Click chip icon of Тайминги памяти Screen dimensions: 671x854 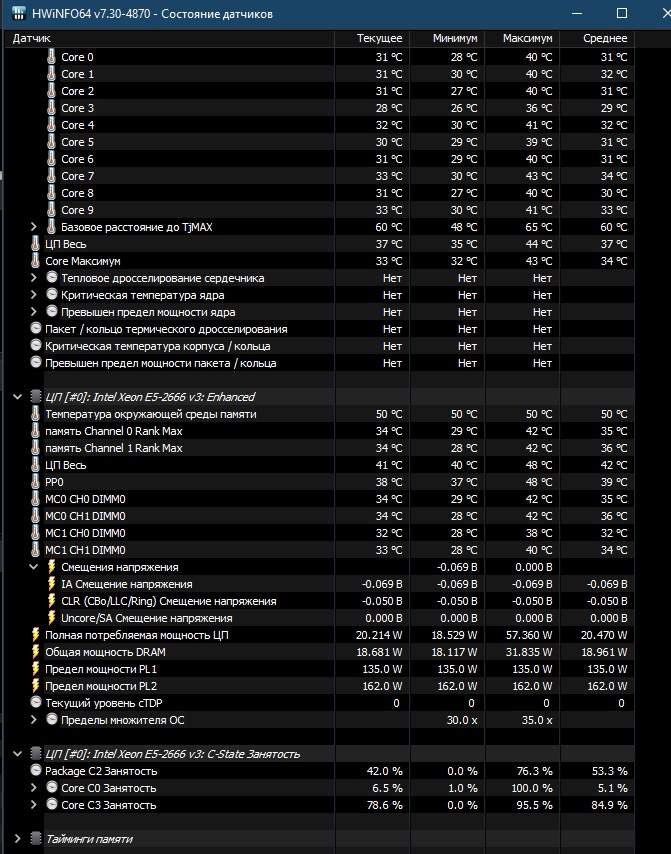pyautogui.click(x=36, y=839)
